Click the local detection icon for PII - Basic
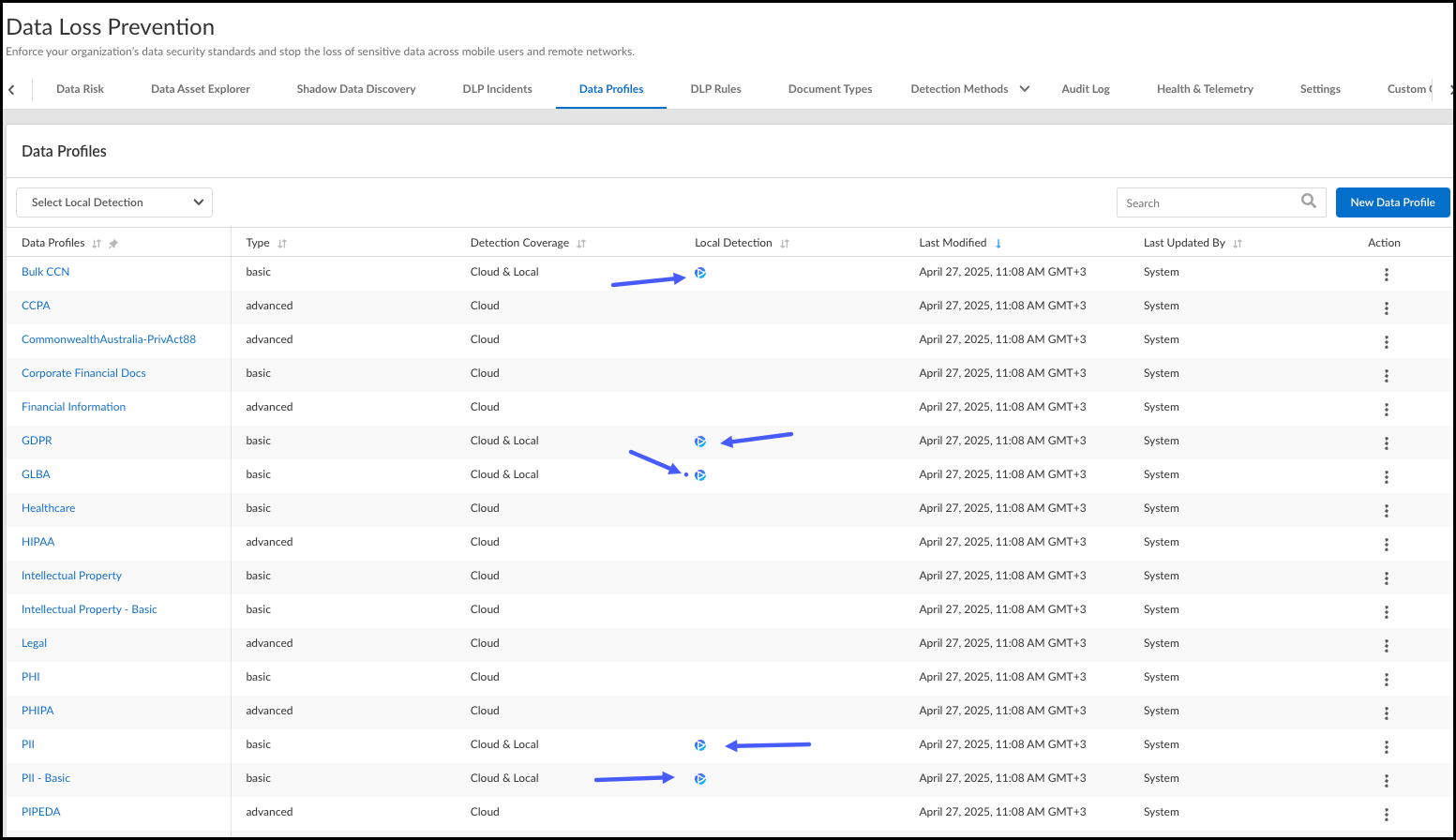 pos(700,779)
